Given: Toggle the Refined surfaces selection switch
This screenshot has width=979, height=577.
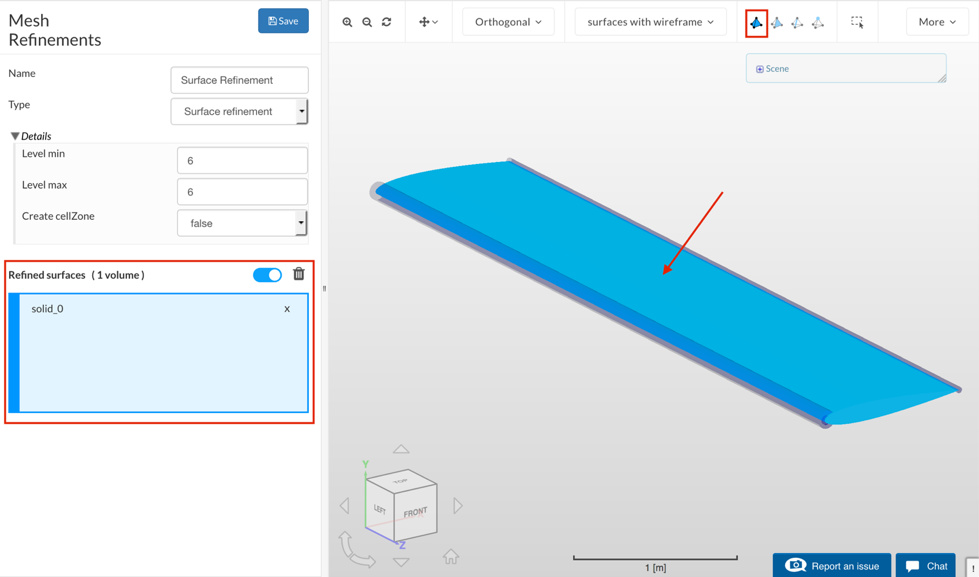Looking at the screenshot, I should click(267, 275).
